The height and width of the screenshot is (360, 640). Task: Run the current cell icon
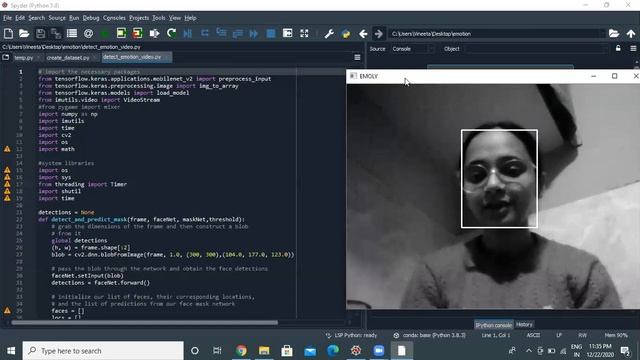coord(121,33)
